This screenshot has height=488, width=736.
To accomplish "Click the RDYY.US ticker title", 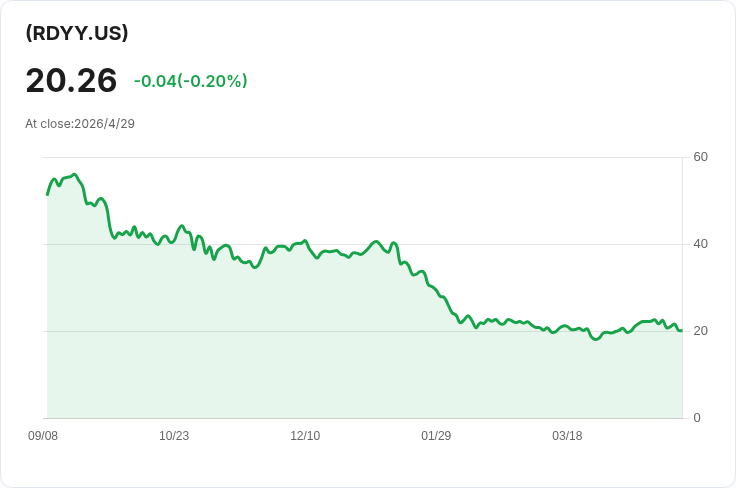I will pyautogui.click(x=77, y=33).
